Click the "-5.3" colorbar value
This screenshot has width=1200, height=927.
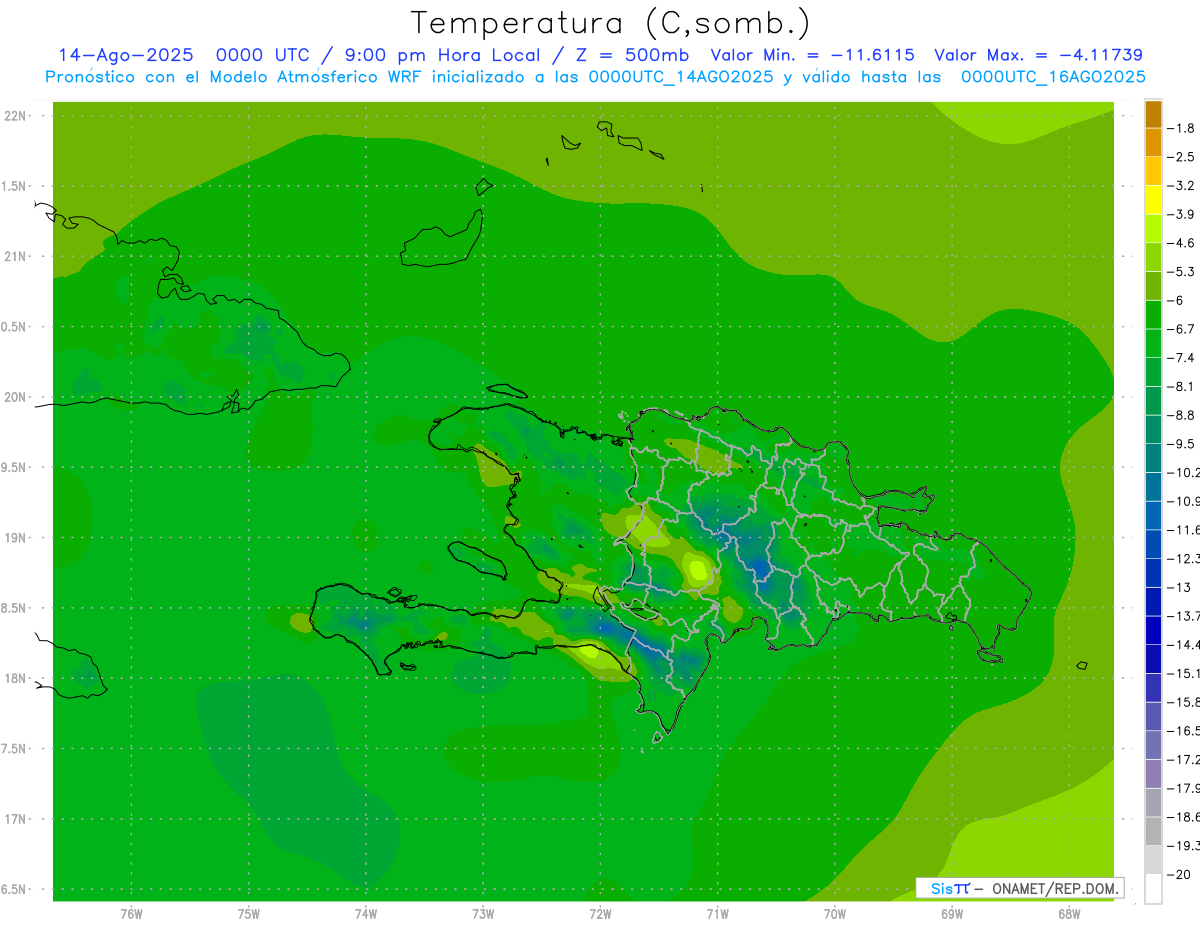pos(1182,272)
